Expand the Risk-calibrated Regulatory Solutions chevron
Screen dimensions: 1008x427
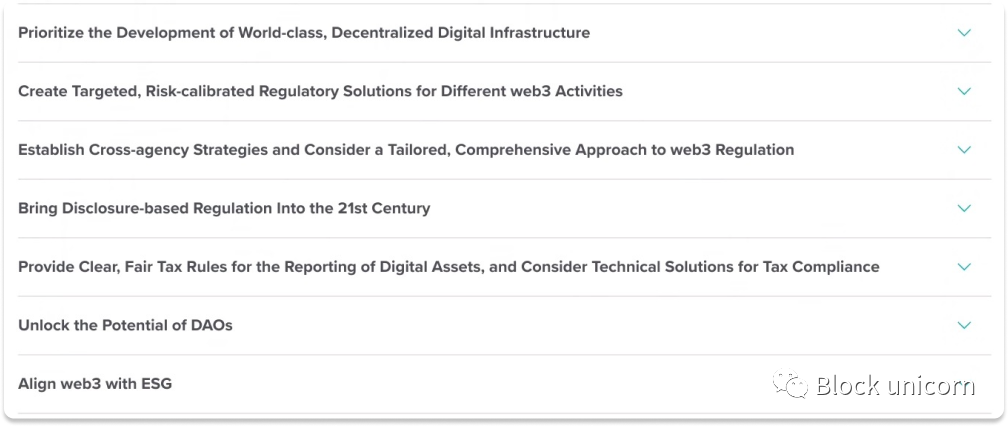(964, 91)
